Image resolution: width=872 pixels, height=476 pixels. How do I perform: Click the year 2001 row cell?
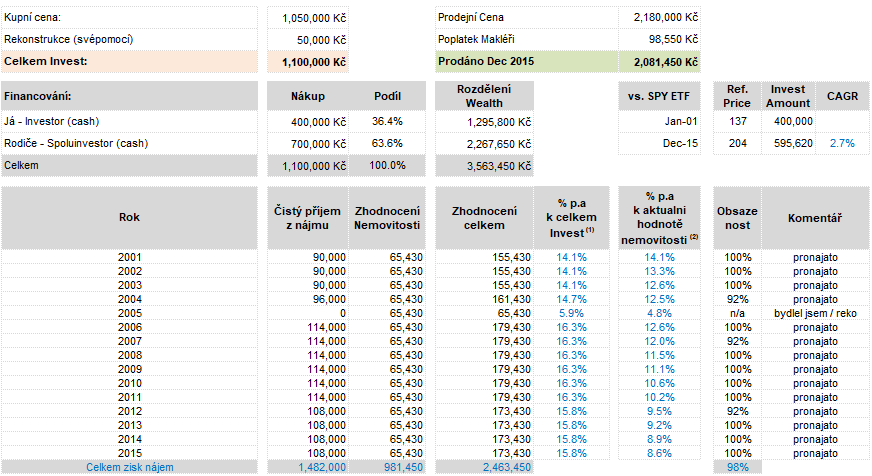coord(129,257)
